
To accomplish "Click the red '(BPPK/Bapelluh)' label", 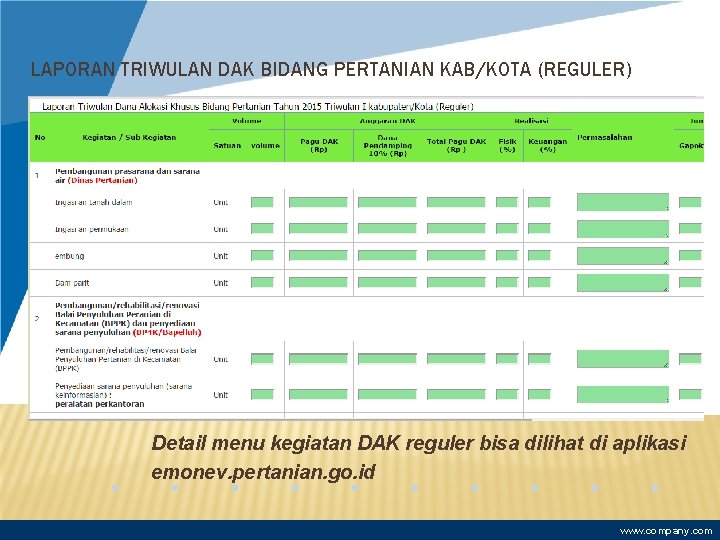I will coord(167,332).
